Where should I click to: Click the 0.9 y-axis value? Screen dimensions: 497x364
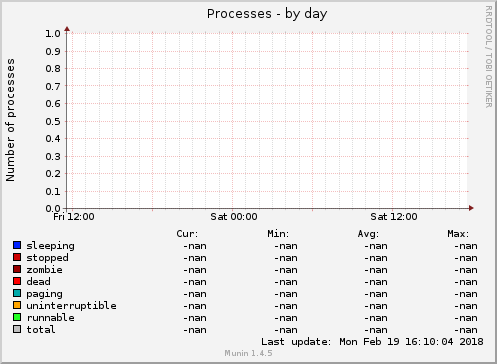(x=53, y=51)
